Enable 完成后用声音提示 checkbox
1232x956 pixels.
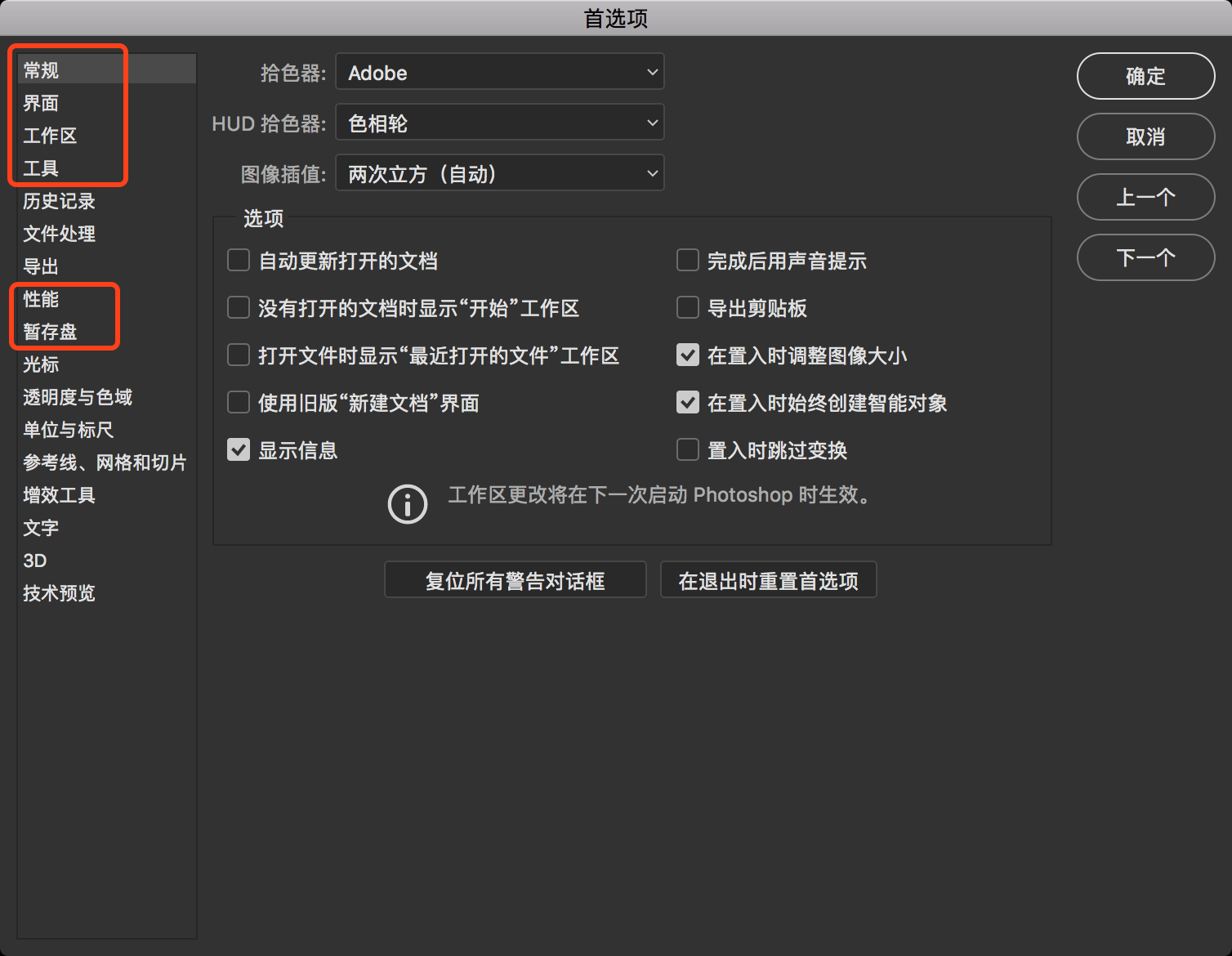pos(688,261)
